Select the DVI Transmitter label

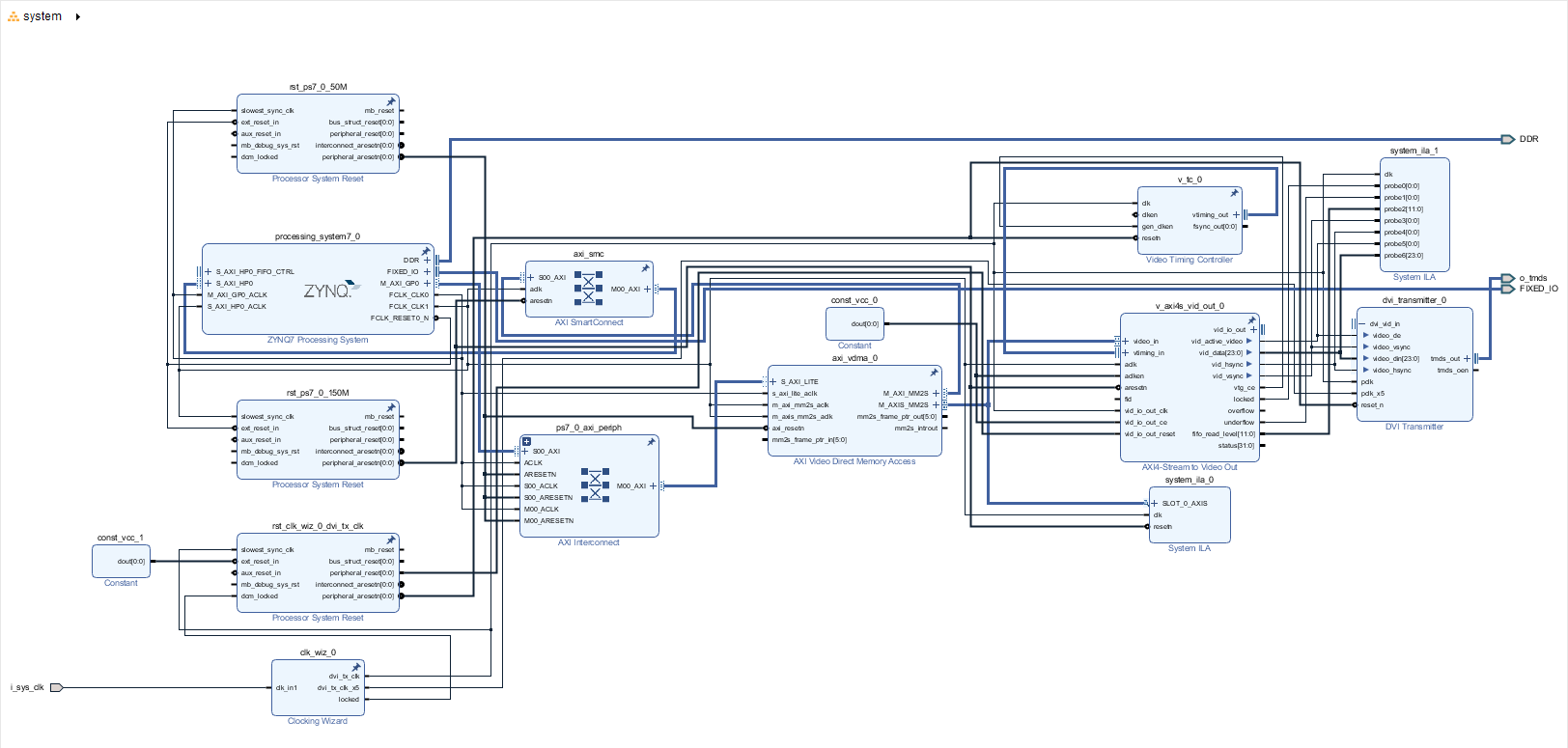pos(1414,427)
